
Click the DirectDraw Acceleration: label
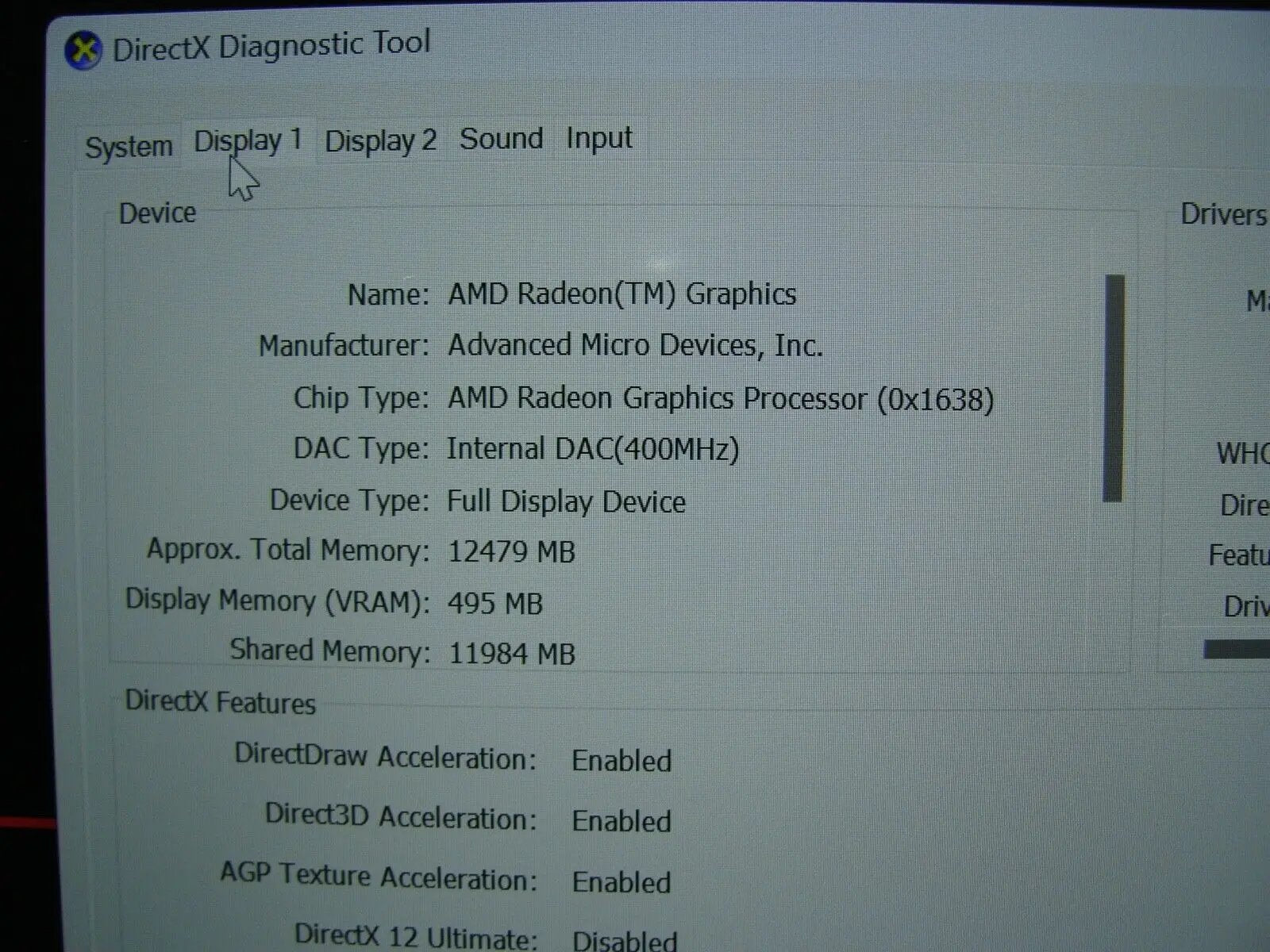point(386,756)
